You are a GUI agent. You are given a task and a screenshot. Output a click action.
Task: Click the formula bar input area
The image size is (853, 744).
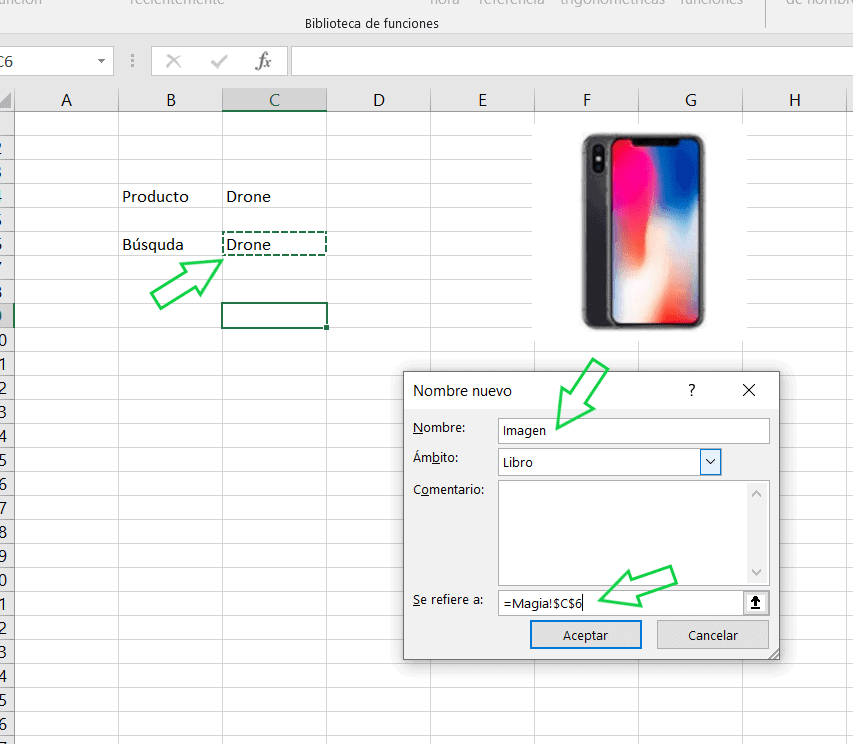[572, 61]
